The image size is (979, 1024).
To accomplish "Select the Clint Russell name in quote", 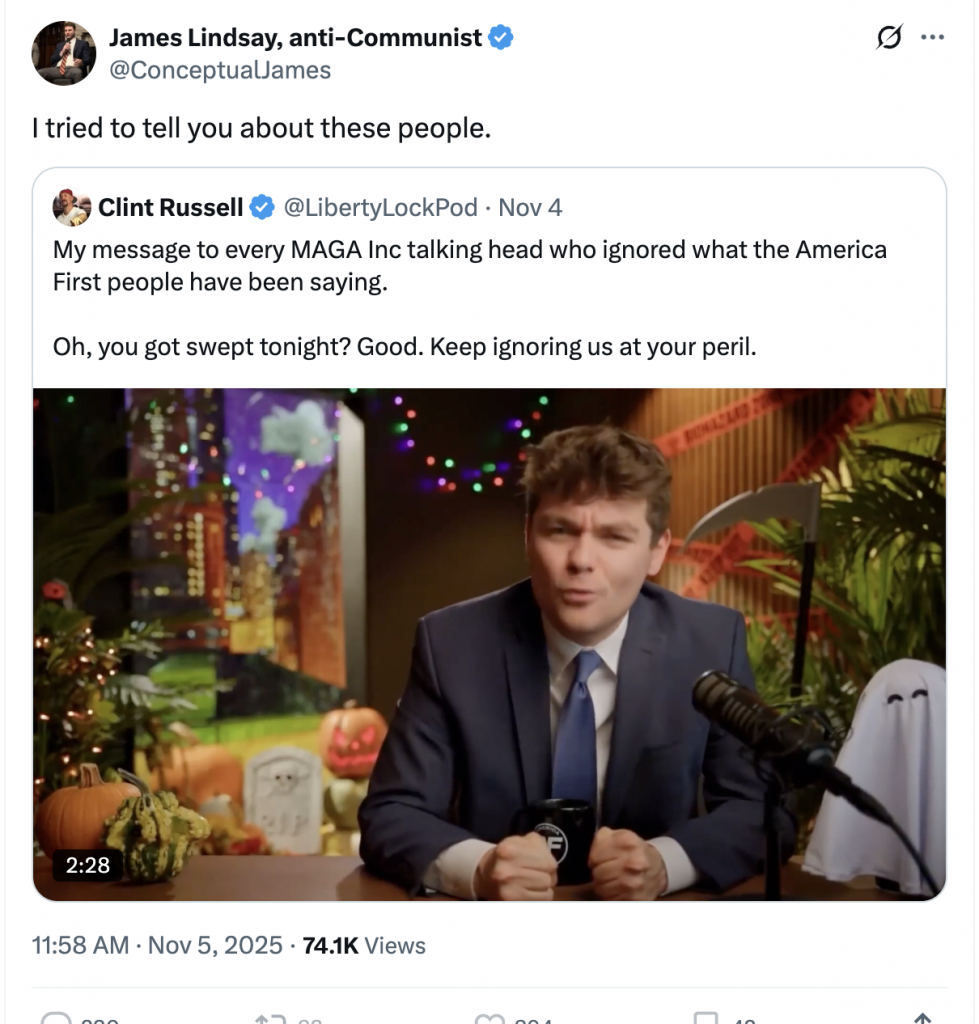I will coord(170,208).
